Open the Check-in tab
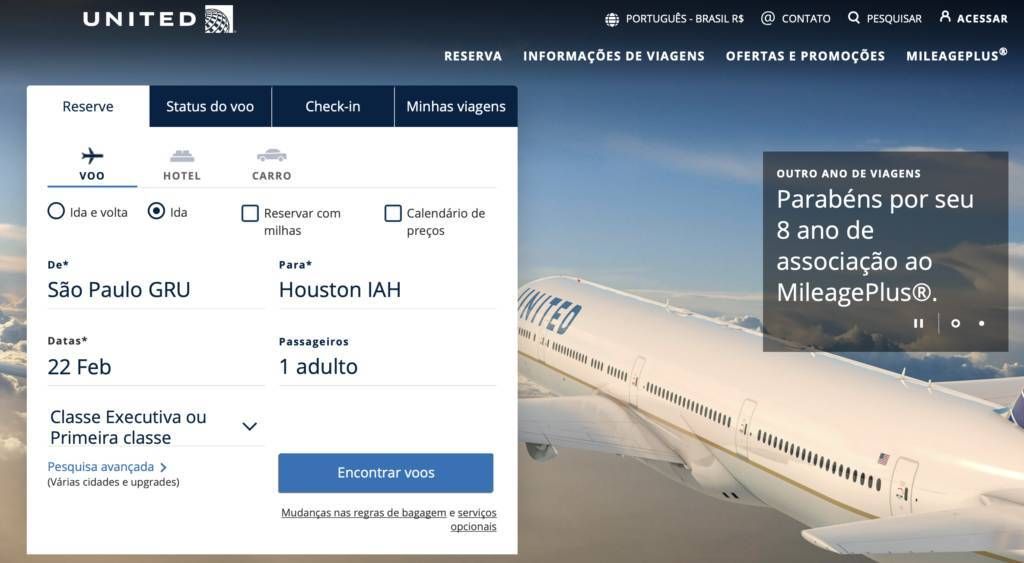This screenshot has width=1024, height=563. (x=333, y=106)
